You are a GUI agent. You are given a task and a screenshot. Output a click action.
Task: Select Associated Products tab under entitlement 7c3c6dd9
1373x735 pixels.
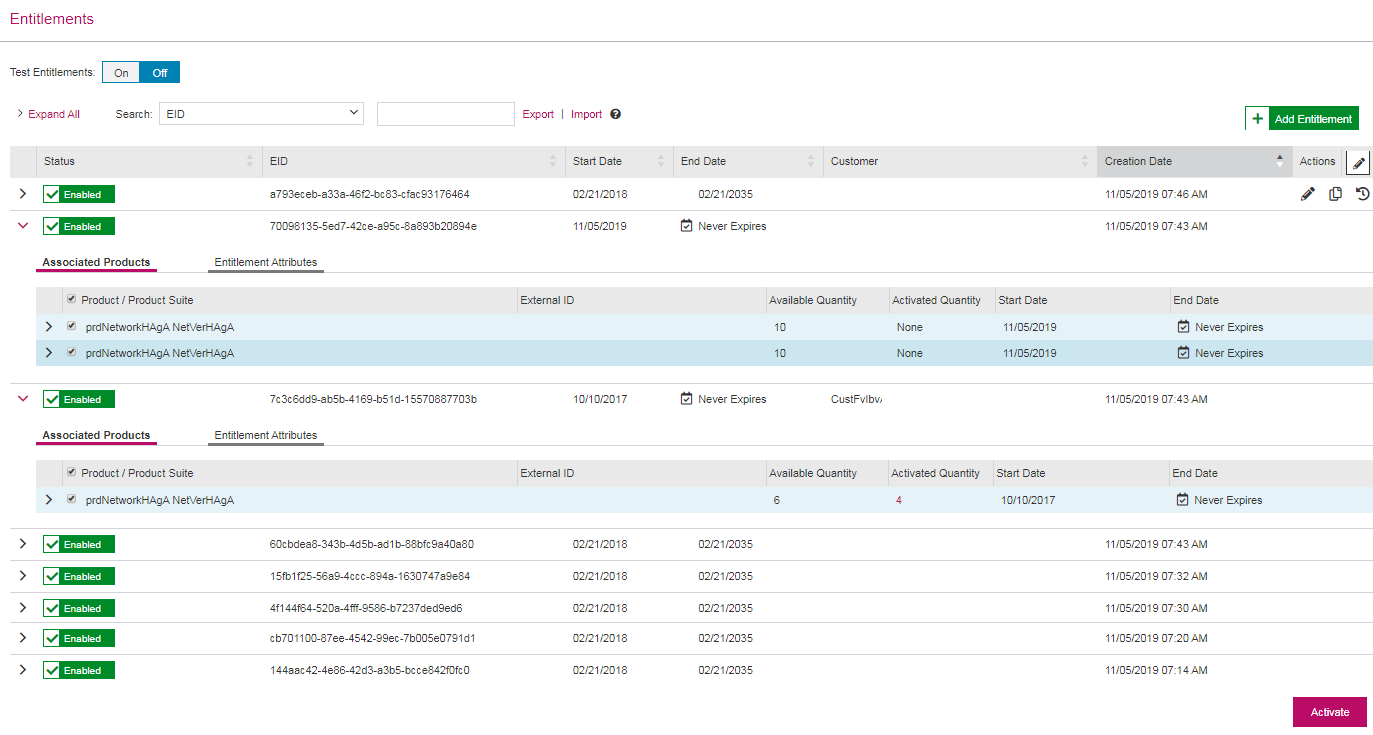point(96,436)
